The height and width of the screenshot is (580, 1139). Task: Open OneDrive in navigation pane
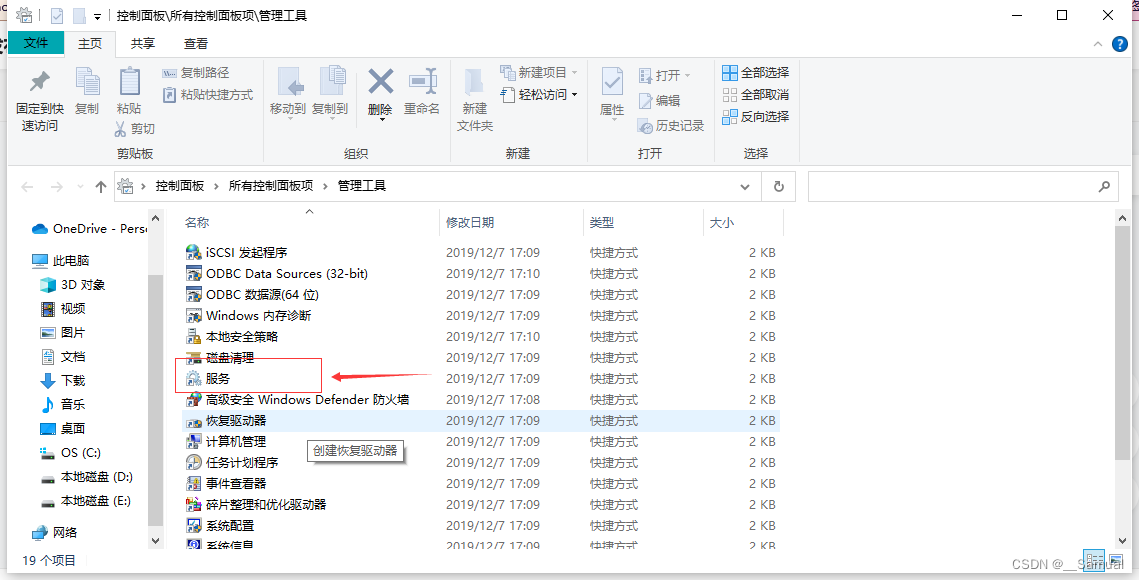89,228
